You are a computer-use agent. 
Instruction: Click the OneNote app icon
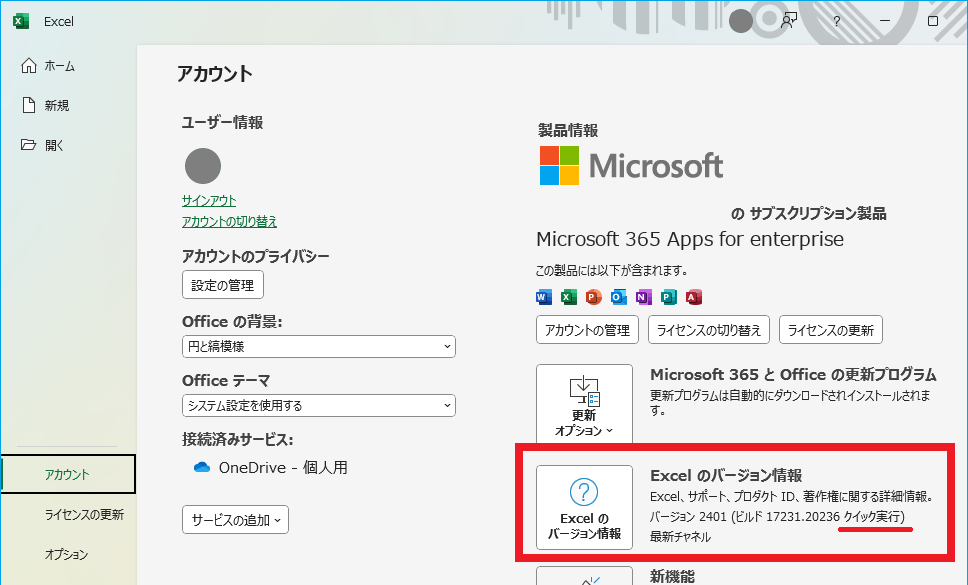coord(644,297)
